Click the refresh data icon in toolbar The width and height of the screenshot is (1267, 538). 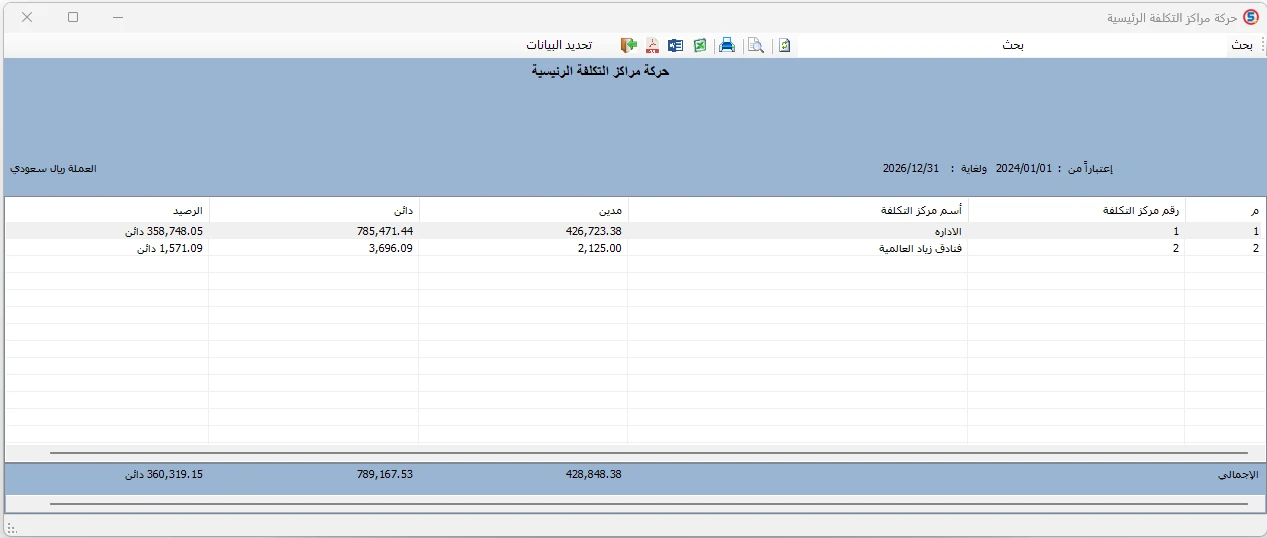pos(785,45)
